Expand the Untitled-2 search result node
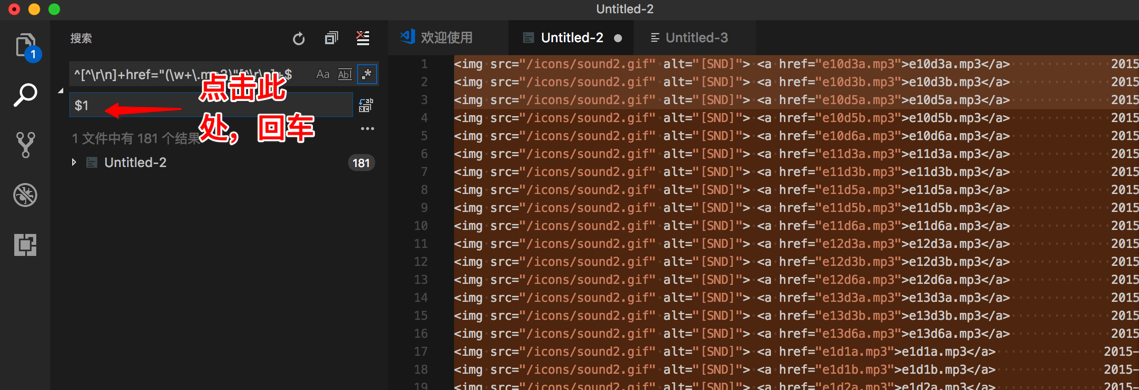This screenshot has width=1139, height=390. click(x=73, y=163)
